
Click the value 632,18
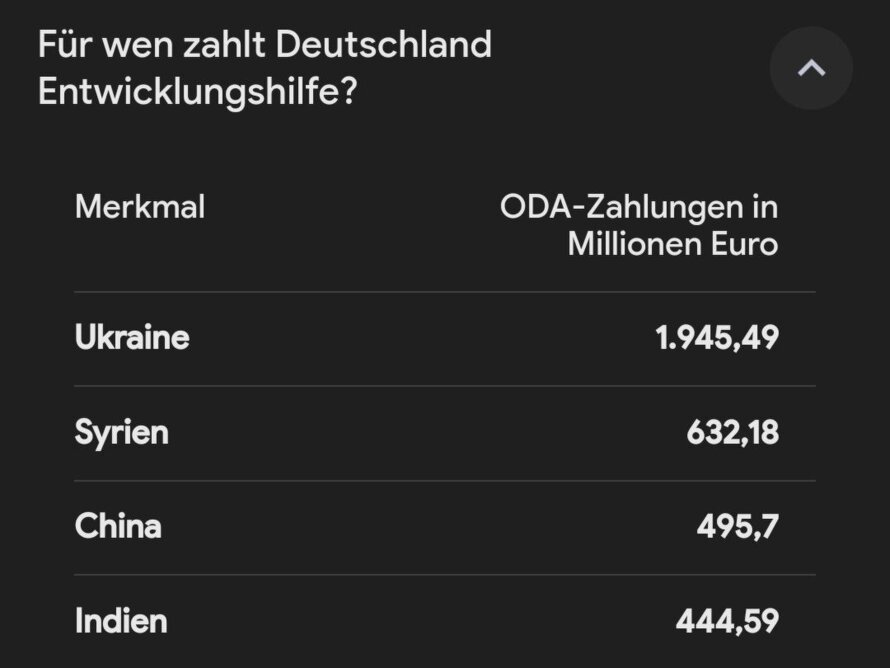(732, 433)
